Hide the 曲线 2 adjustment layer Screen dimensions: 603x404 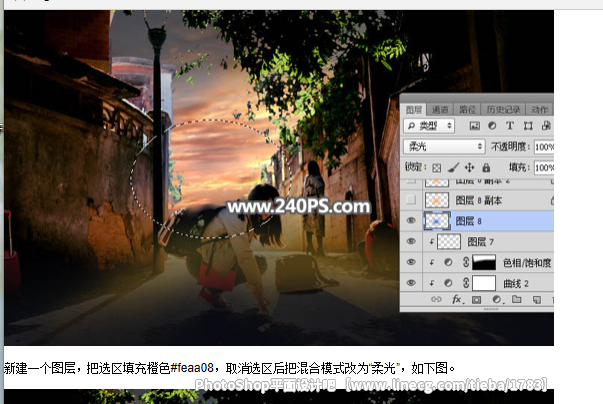pyautogui.click(x=411, y=283)
